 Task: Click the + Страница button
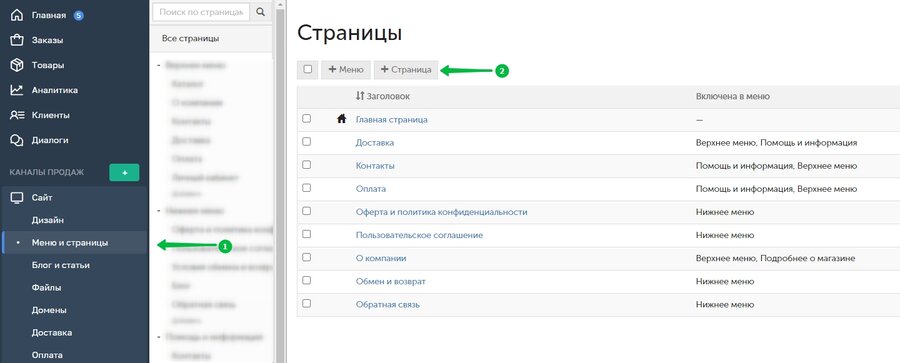pyautogui.click(x=406, y=69)
